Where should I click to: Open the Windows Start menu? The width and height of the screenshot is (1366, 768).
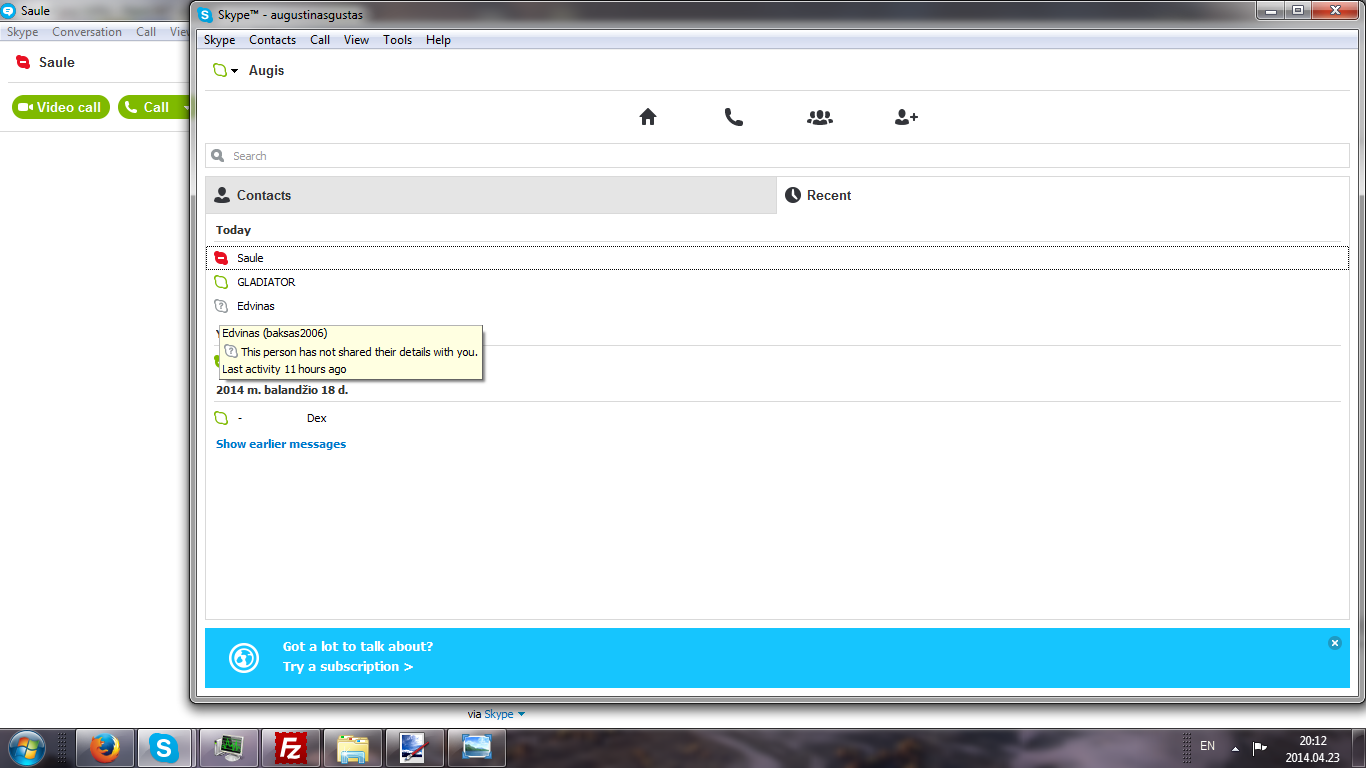(x=26, y=747)
